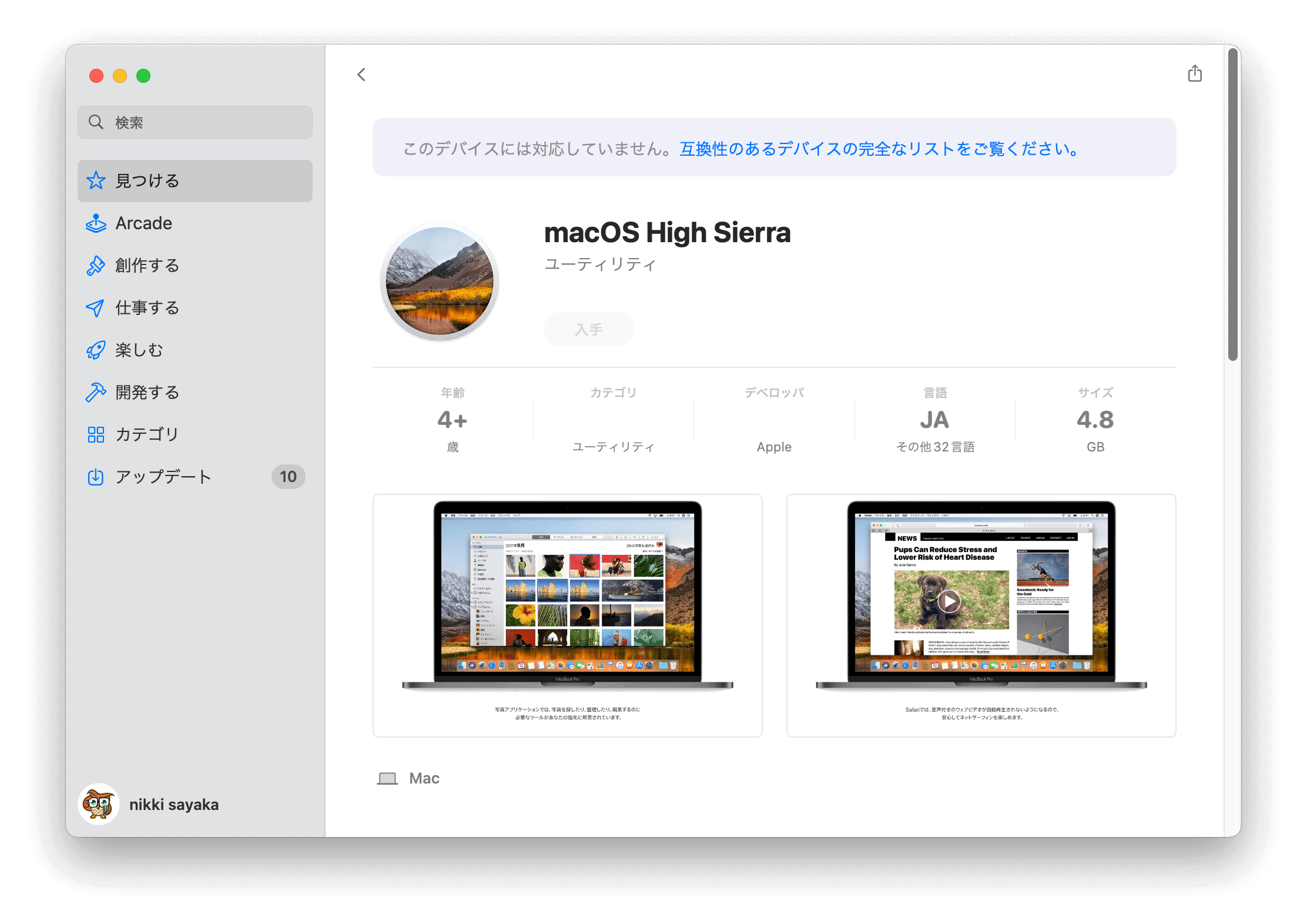Click the カテゴリ ユーティリティ info cell

point(614,420)
